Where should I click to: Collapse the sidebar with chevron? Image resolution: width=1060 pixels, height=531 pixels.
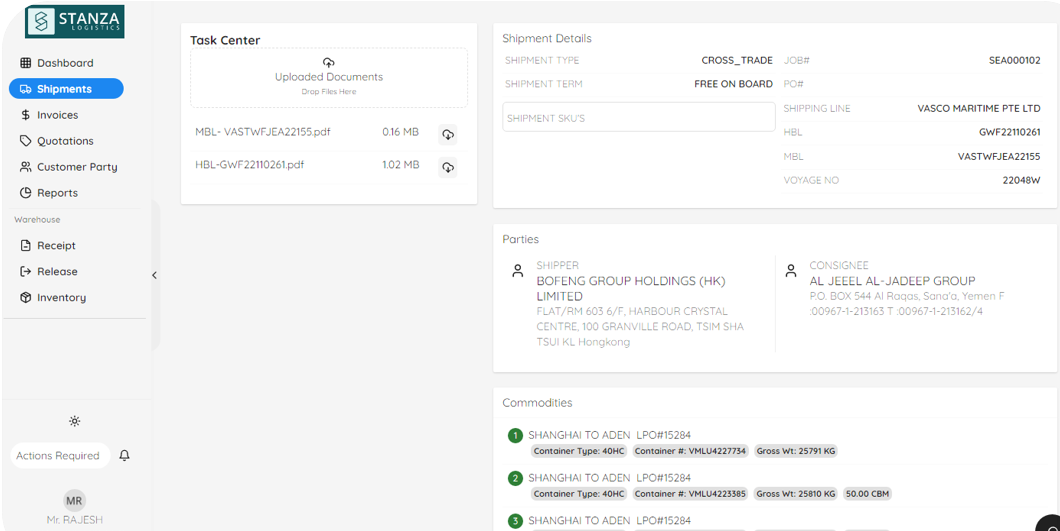coord(154,275)
